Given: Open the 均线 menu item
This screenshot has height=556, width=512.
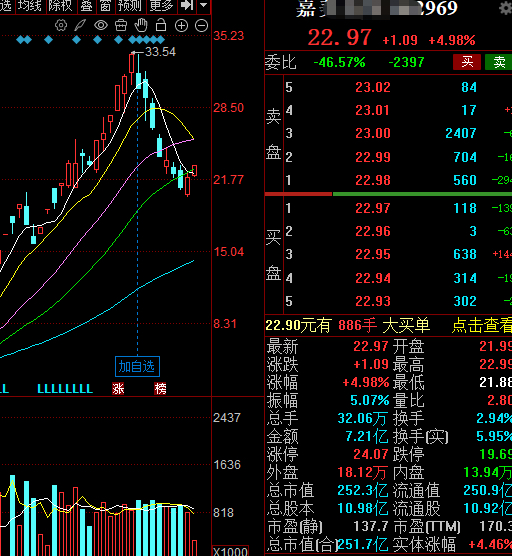Looking at the screenshot, I should tap(29, 6).
